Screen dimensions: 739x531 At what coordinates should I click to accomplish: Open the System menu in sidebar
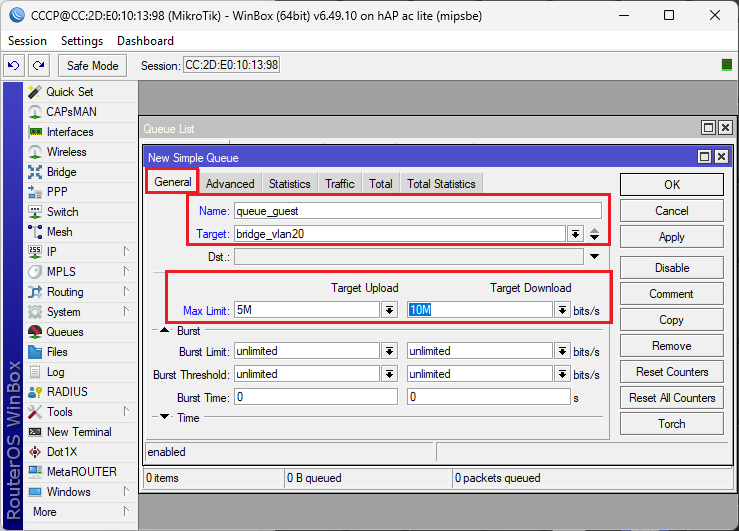click(x=81, y=312)
